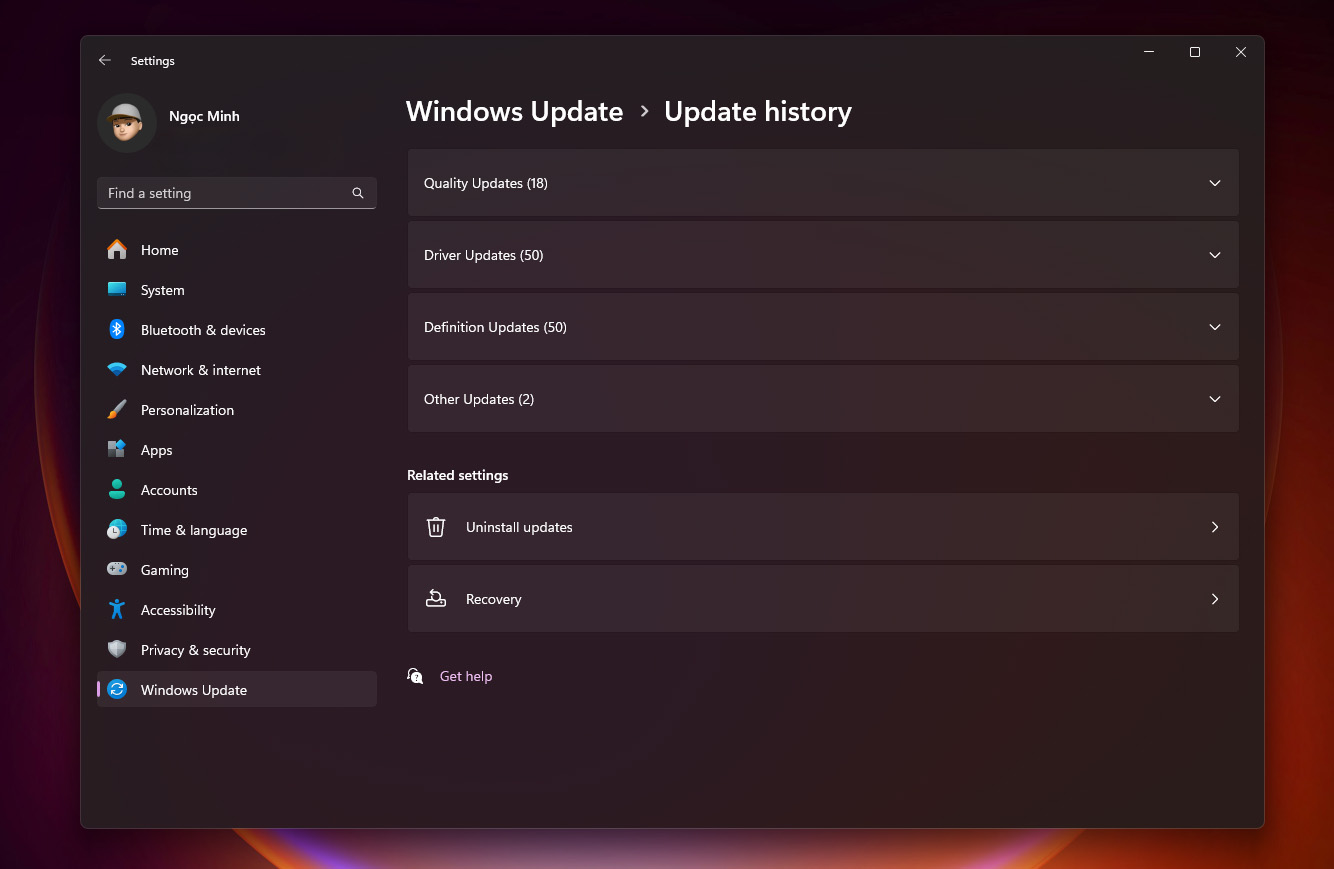Screen dimensions: 1334x869
Task: Click Driver Updates (50) label
Action: coord(484,255)
